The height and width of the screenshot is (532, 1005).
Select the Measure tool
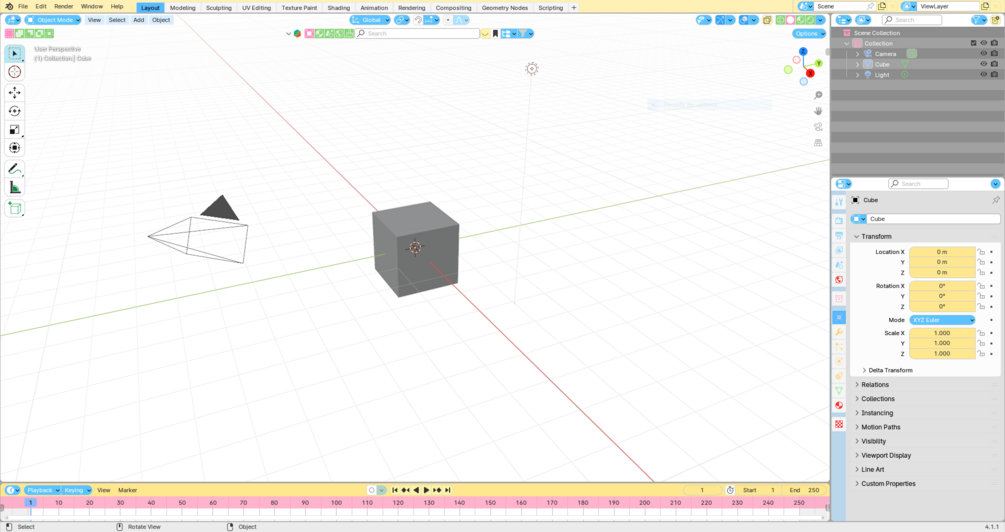[15, 188]
